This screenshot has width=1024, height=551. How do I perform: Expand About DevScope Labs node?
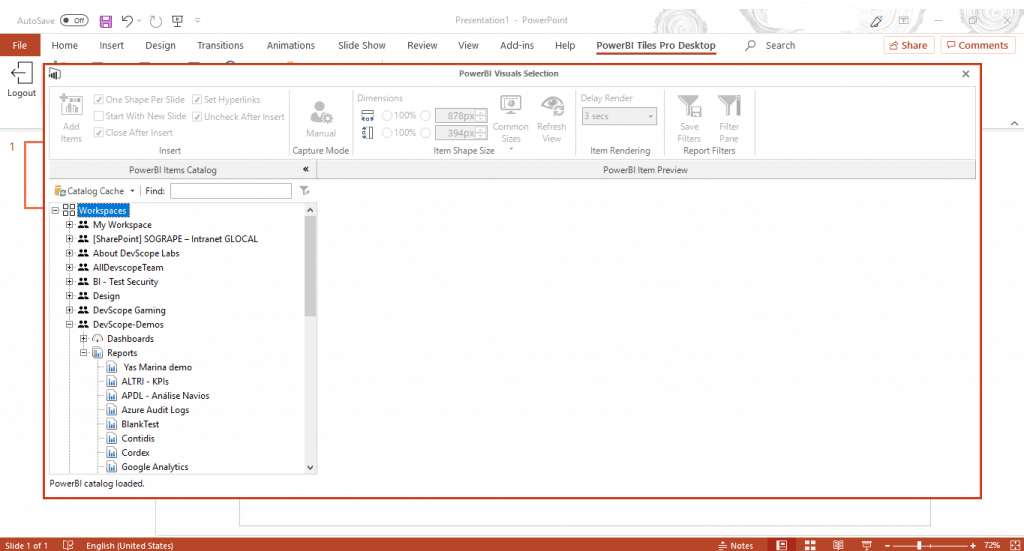tap(69, 253)
